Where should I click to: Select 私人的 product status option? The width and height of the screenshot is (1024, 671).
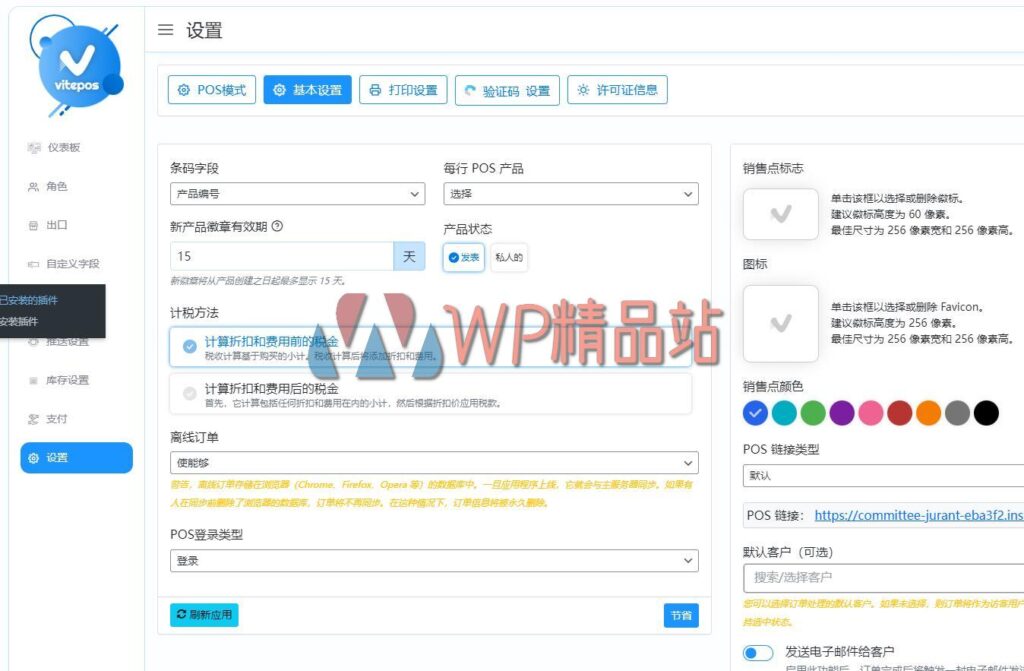512,257
